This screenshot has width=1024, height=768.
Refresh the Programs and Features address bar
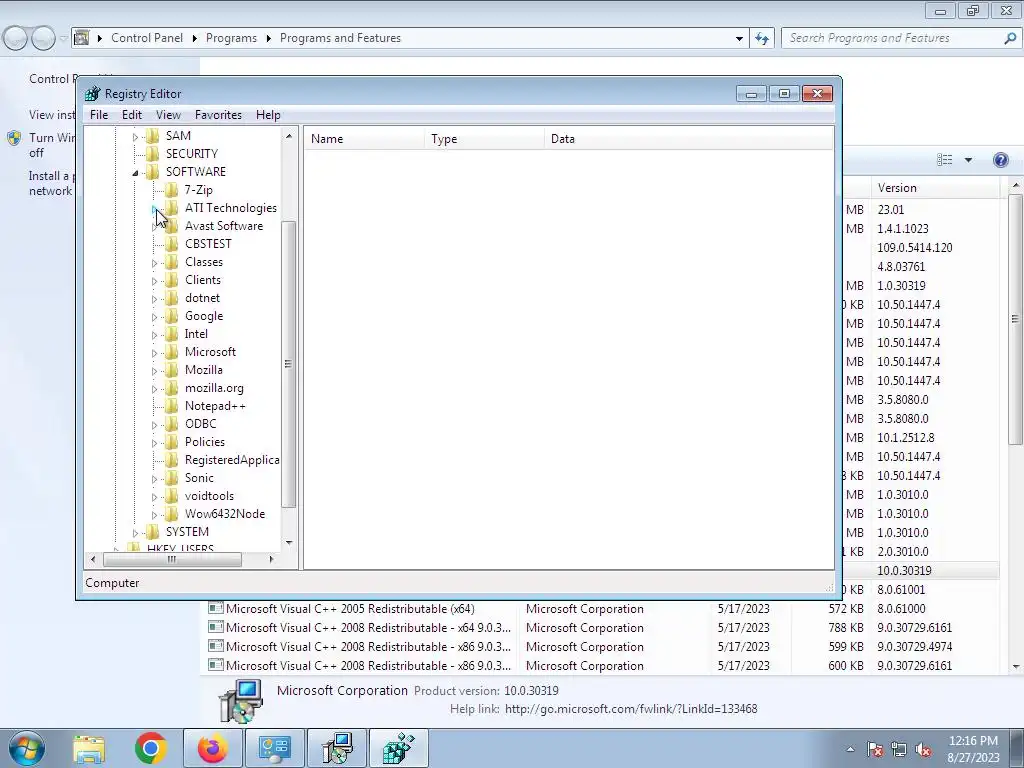(762, 39)
